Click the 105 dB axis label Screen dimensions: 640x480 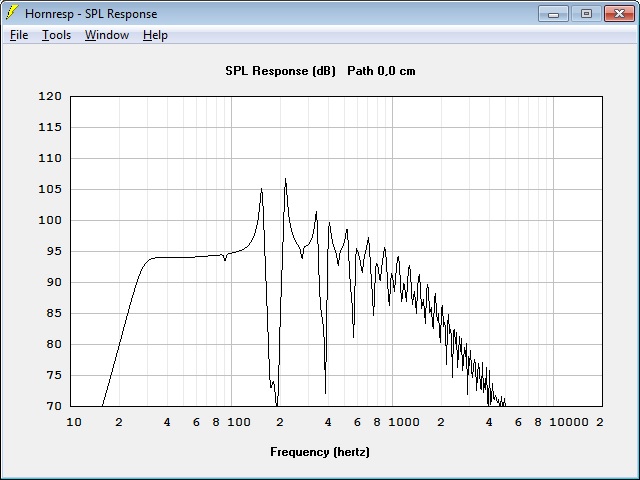(x=50, y=189)
